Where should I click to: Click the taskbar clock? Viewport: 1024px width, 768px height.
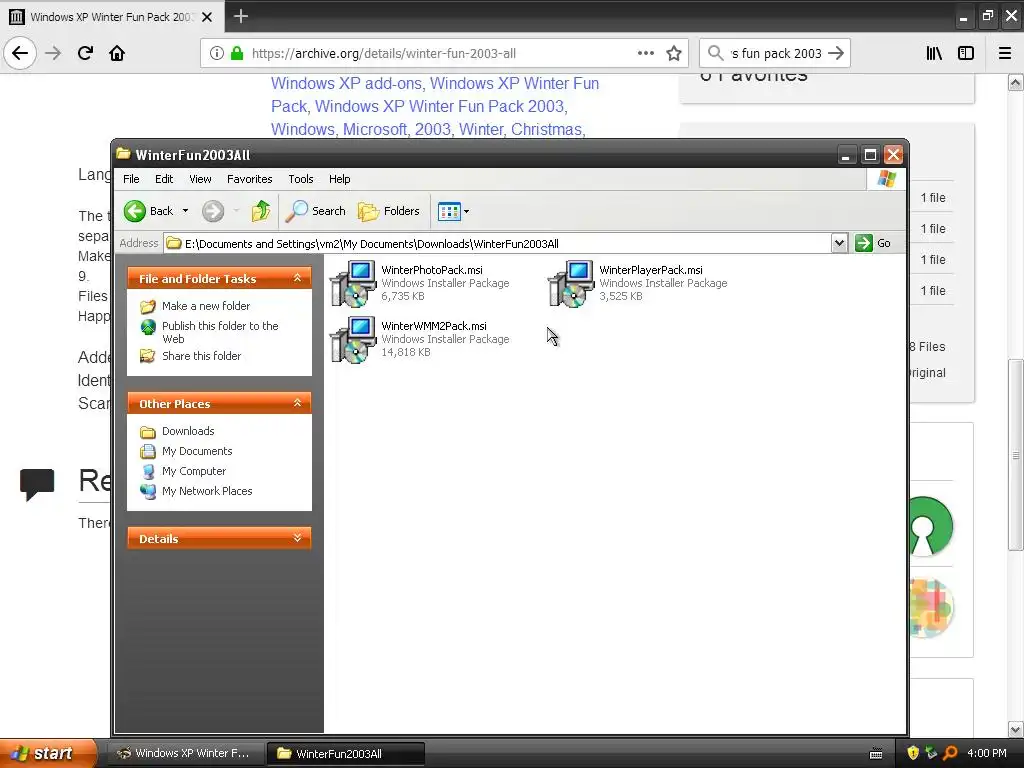[x=987, y=753]
